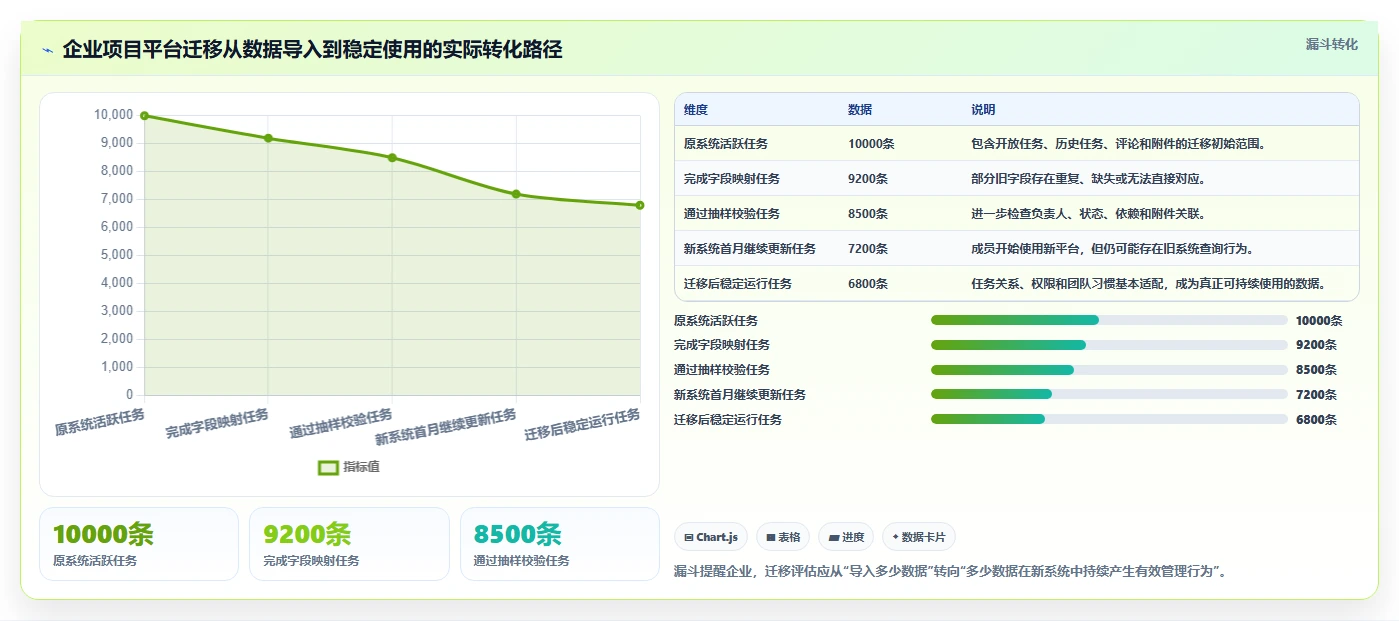The height and width of the screenshot is (621, 1399).
Task: Click the 数据 column header
Action: [x=860, y=110]
